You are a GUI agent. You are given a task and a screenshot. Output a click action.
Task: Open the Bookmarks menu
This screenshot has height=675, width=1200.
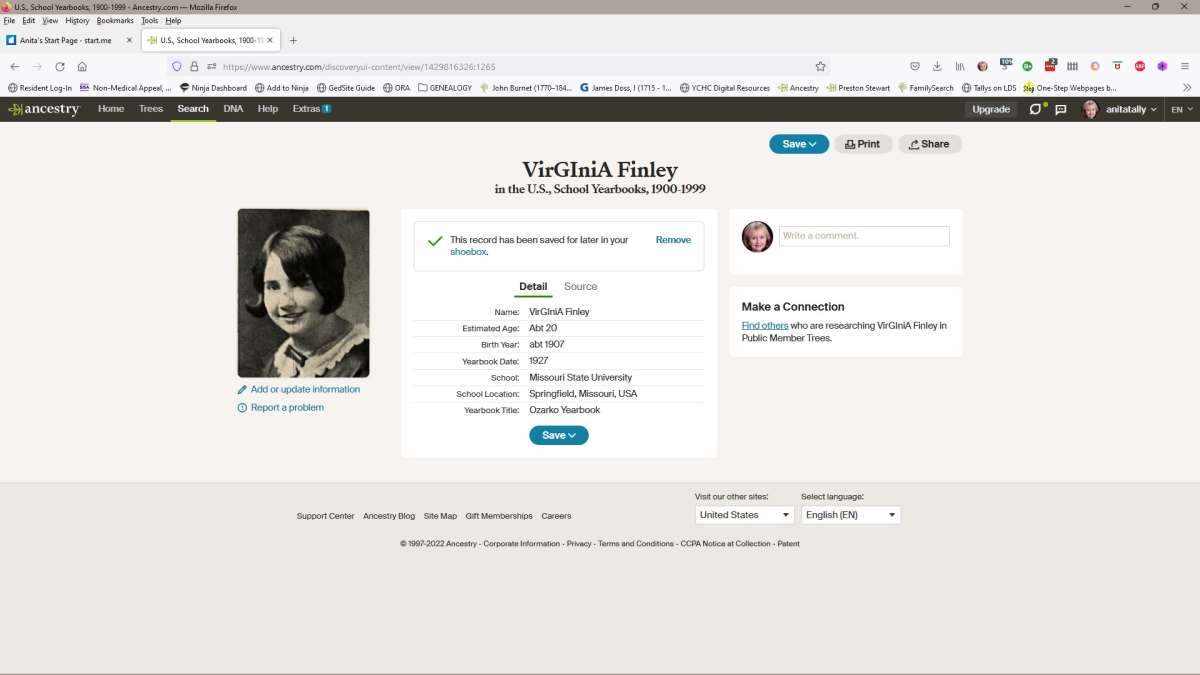click(x=115, y=20)
